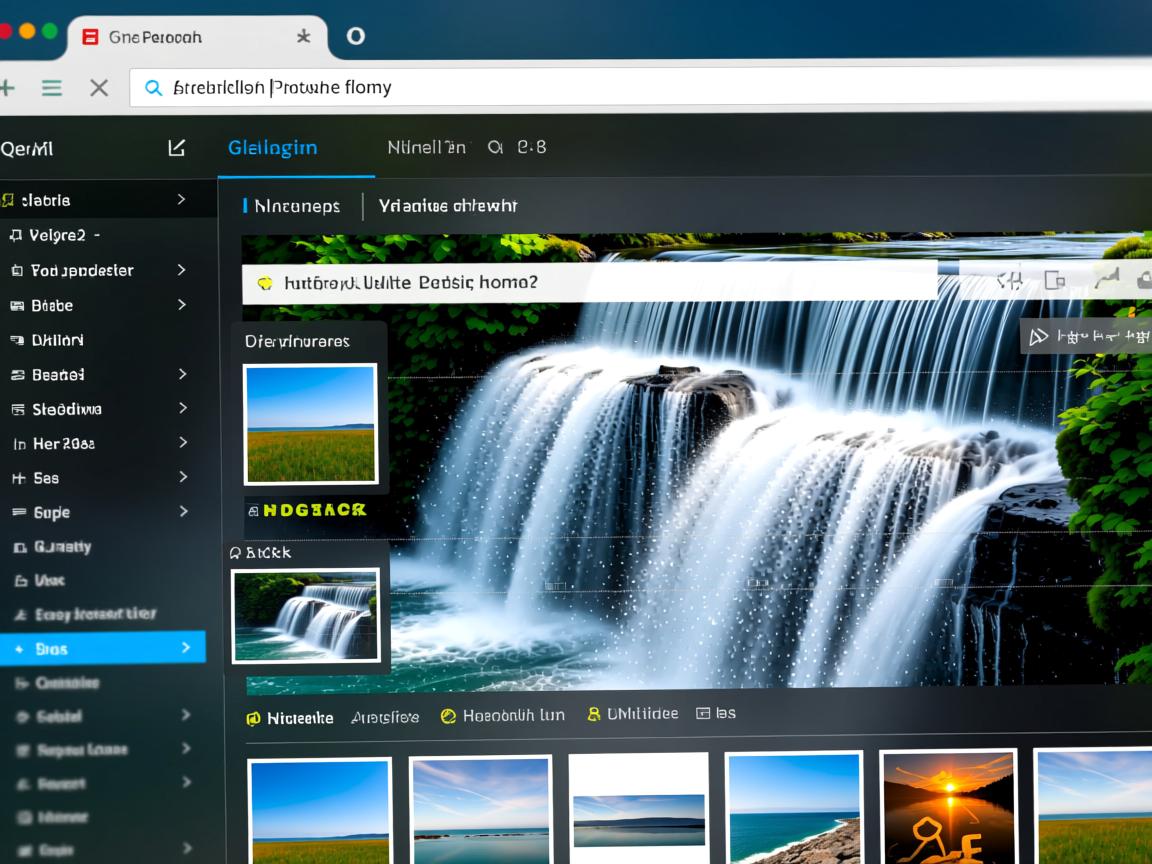Switch to the Glielogim tab

pyautogui.click(x=272, y=148)
